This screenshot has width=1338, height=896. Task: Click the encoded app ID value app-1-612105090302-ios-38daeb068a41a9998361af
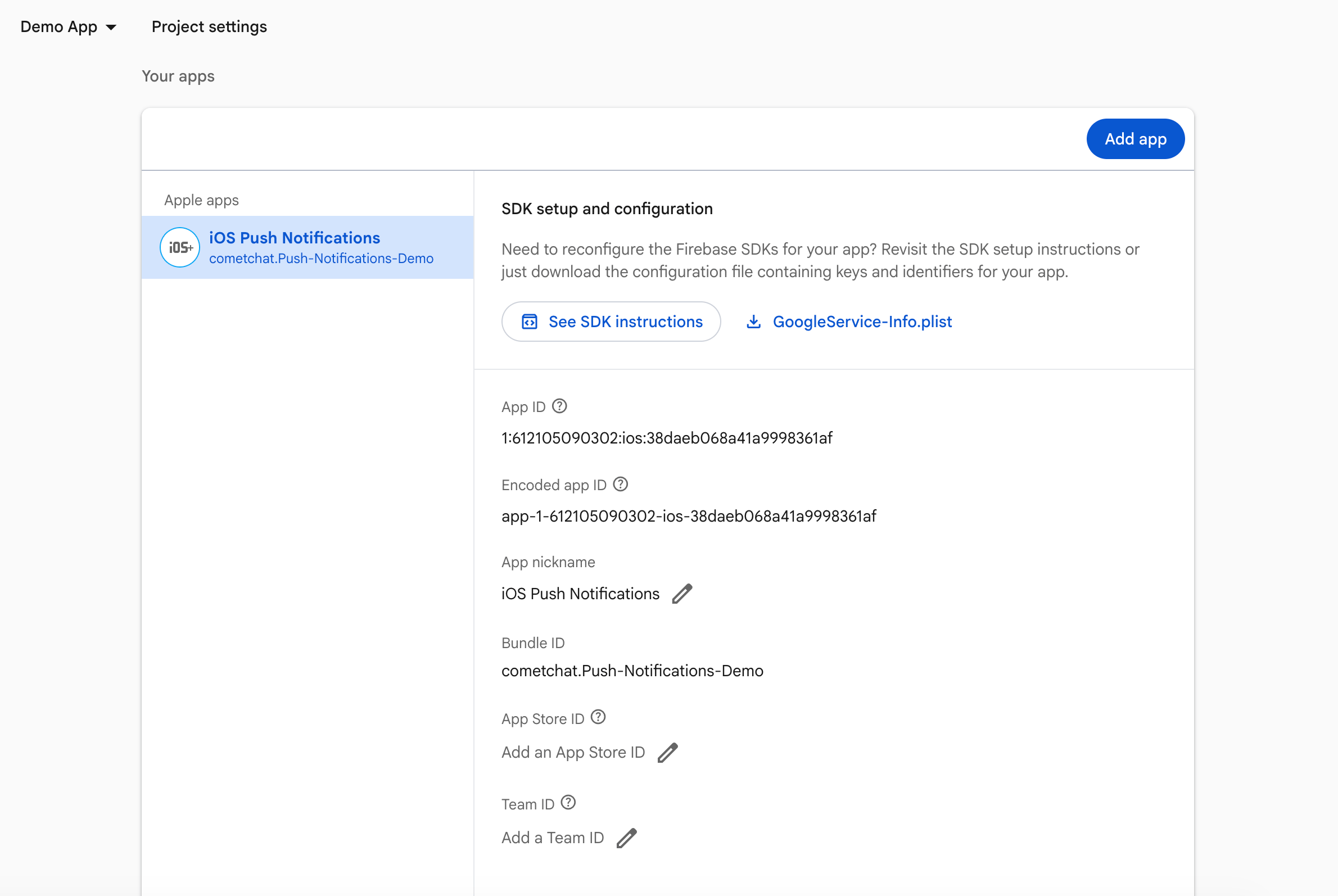(x=689, y=517)
